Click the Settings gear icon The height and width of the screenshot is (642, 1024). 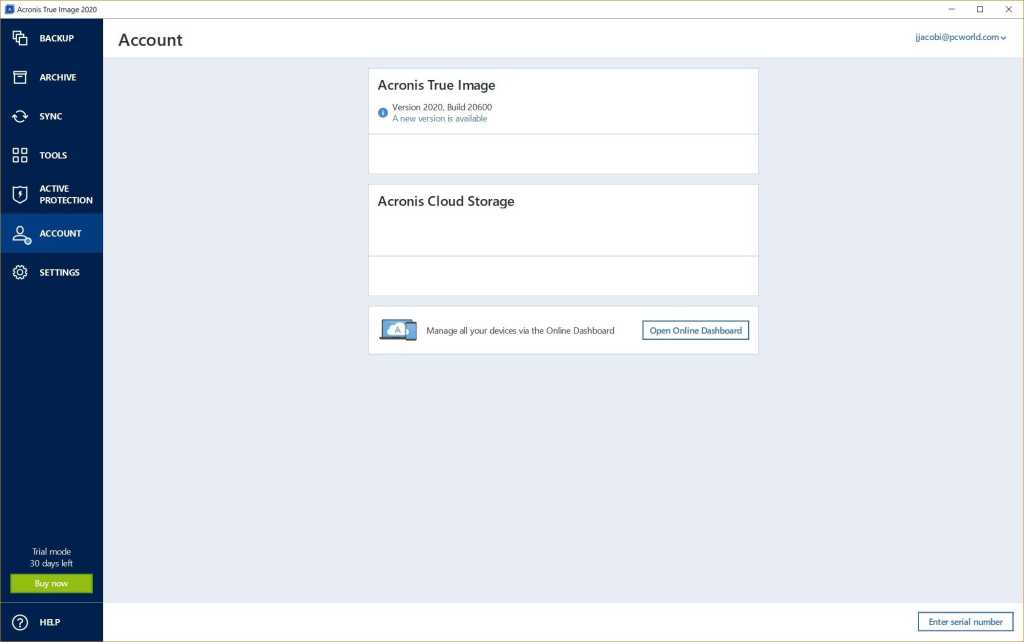pyautogui.click(x=20, y=272)
